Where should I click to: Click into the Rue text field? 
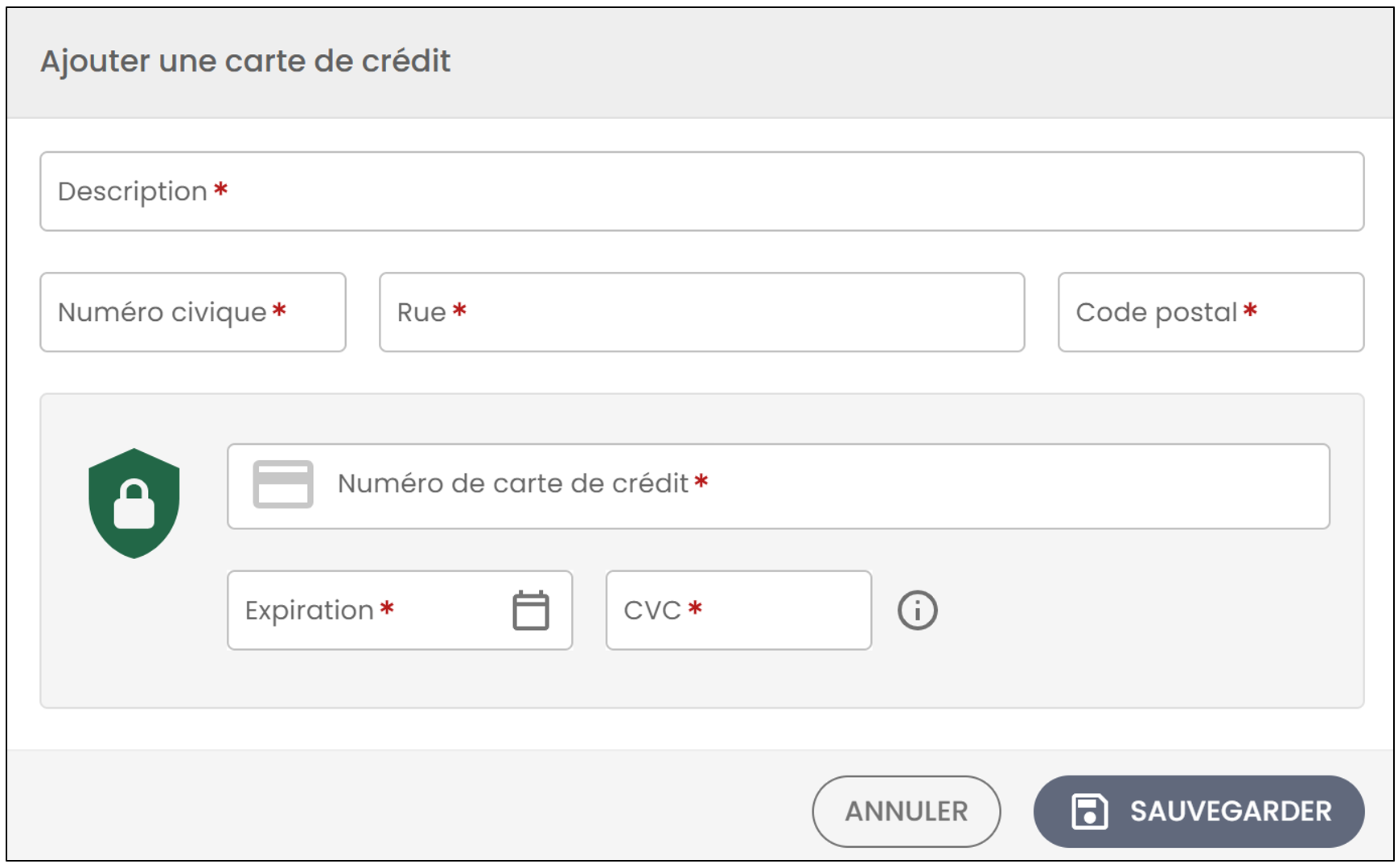[702, 312]
